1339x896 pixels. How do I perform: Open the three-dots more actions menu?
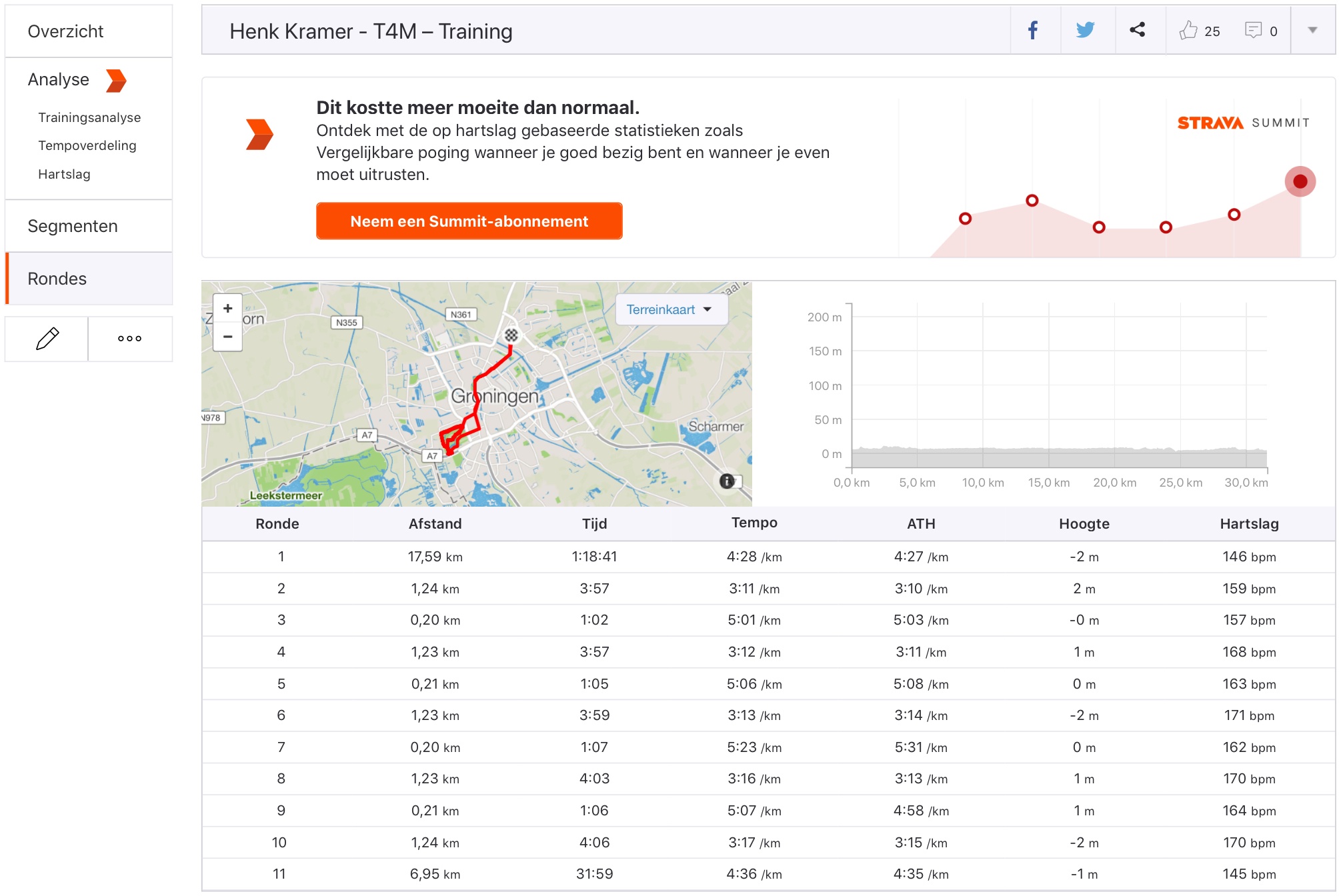pos(129,339)
